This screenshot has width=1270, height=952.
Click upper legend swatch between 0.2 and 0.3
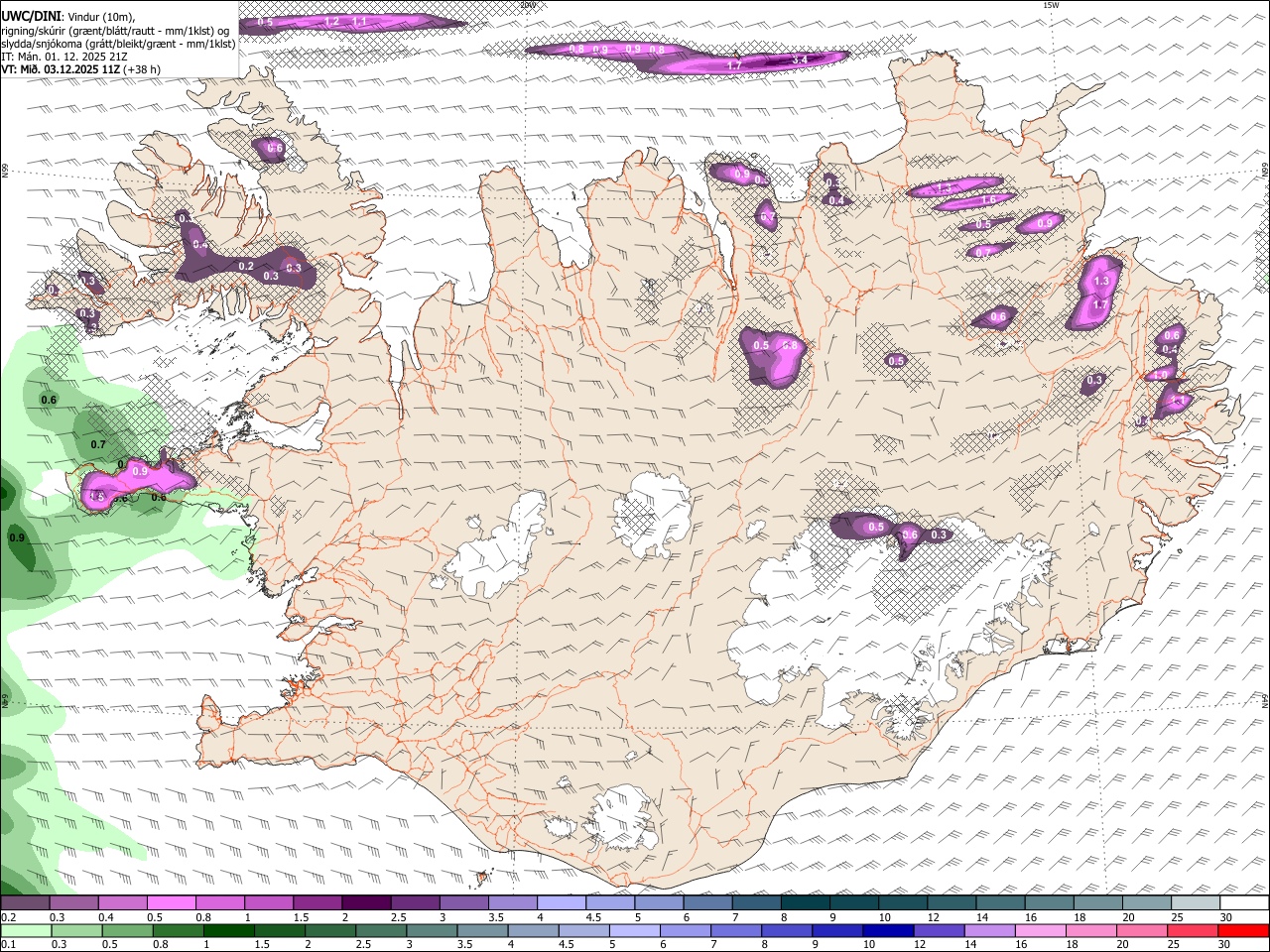coord(25,902)
